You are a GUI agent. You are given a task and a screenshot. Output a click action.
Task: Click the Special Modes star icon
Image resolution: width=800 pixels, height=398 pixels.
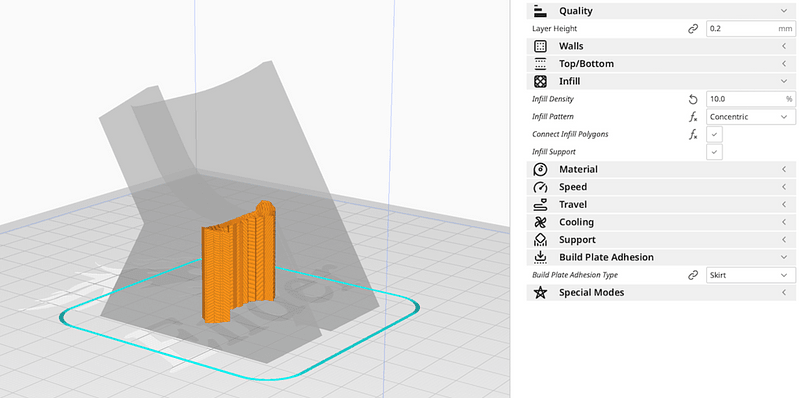pos(540,292)
